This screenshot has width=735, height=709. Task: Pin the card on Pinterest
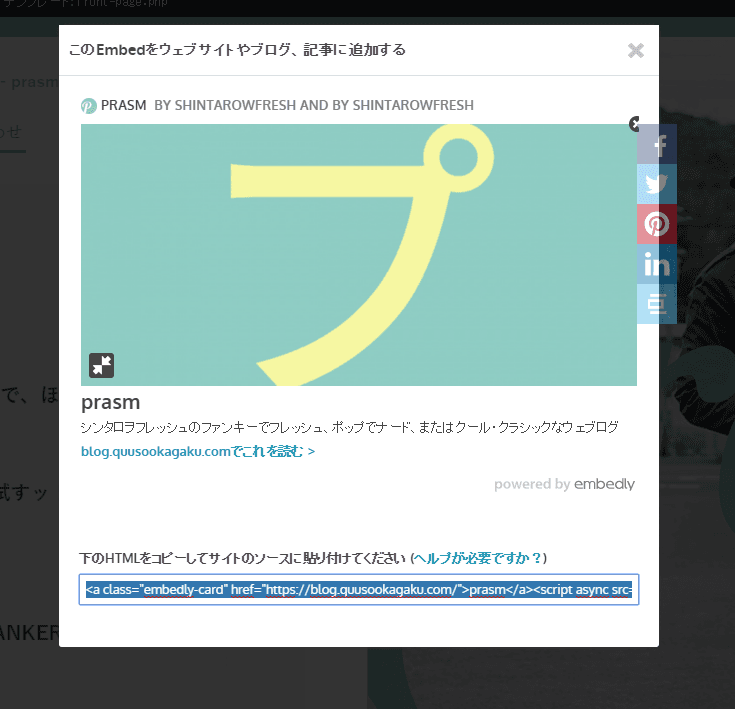656,224
